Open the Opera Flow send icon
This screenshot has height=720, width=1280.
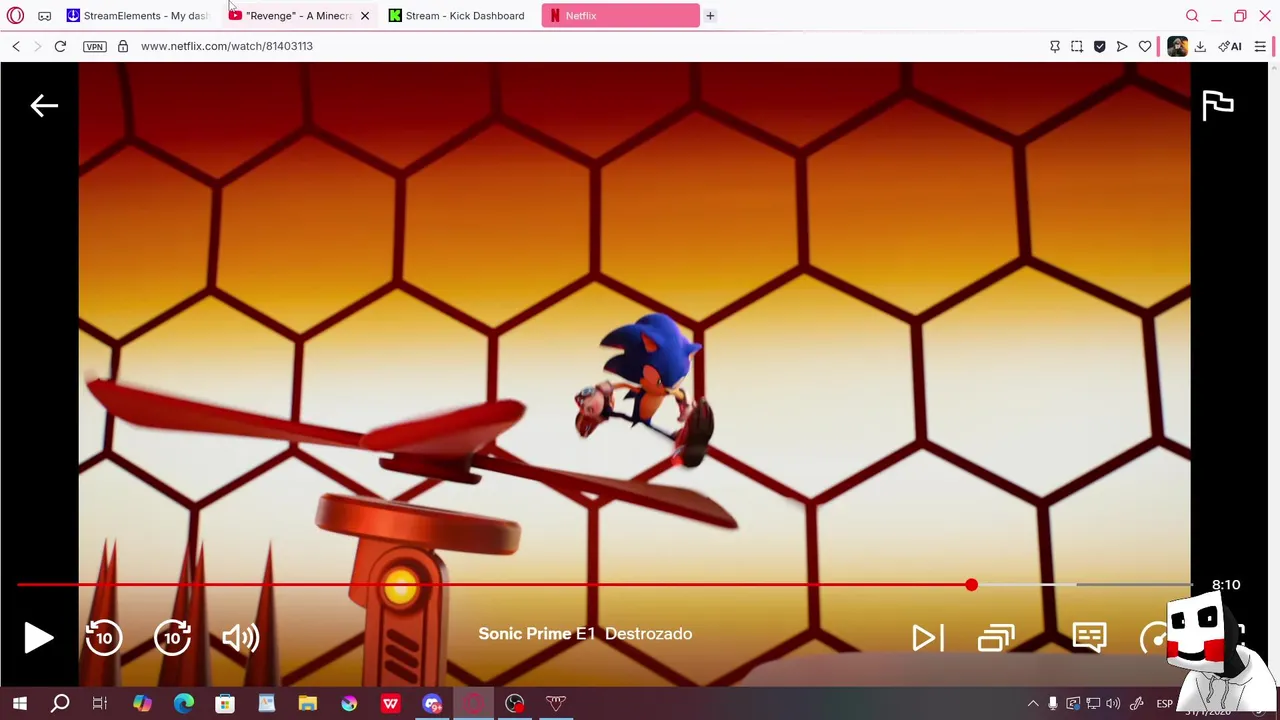click(x=1122, y=46)
